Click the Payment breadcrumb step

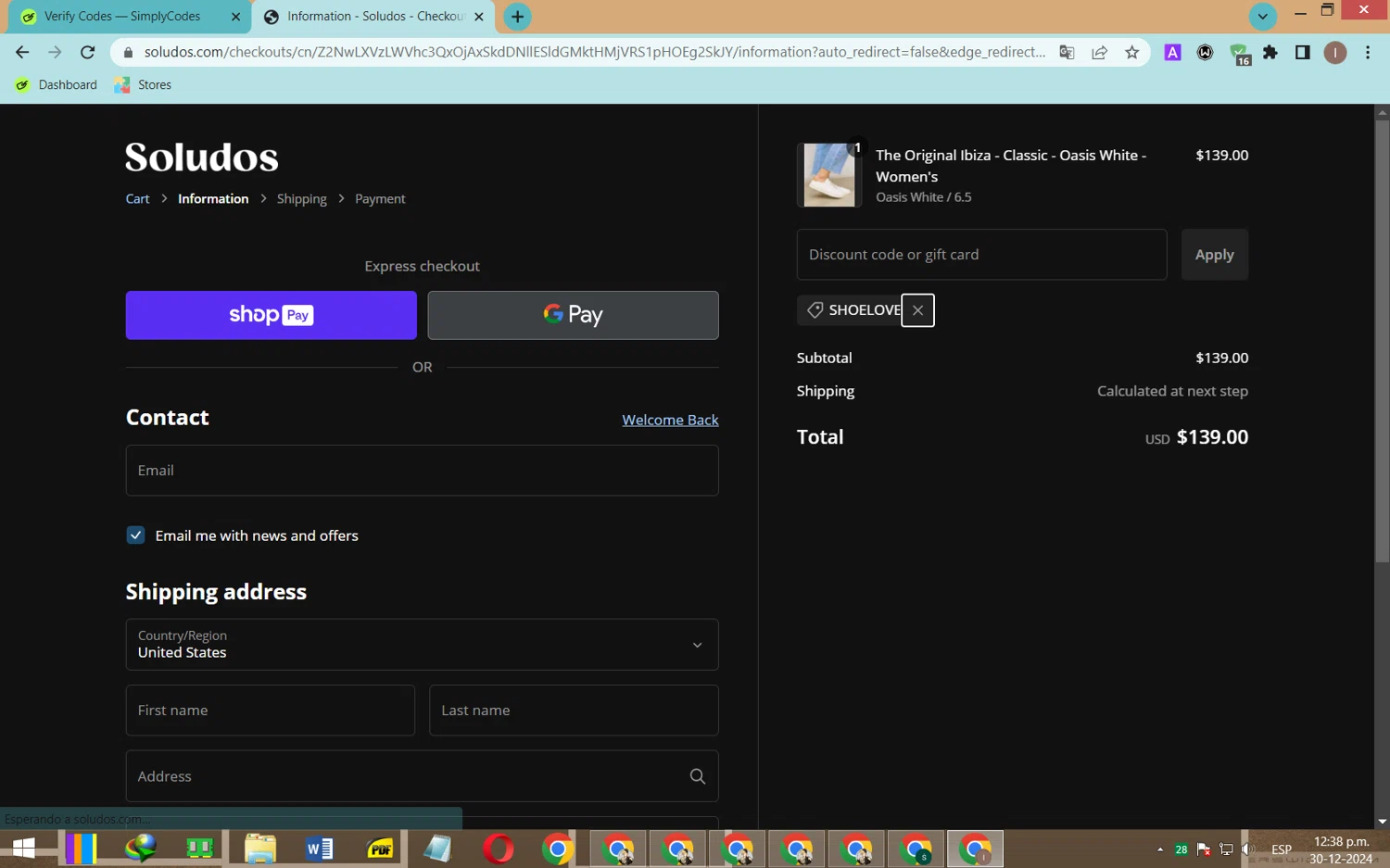click(x=380, y=199)
